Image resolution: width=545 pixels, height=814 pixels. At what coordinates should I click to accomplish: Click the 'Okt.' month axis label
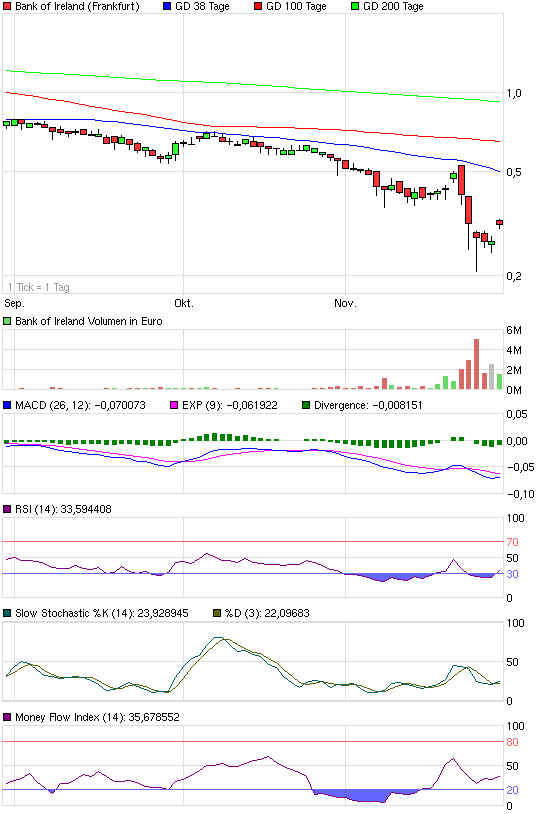184,303
